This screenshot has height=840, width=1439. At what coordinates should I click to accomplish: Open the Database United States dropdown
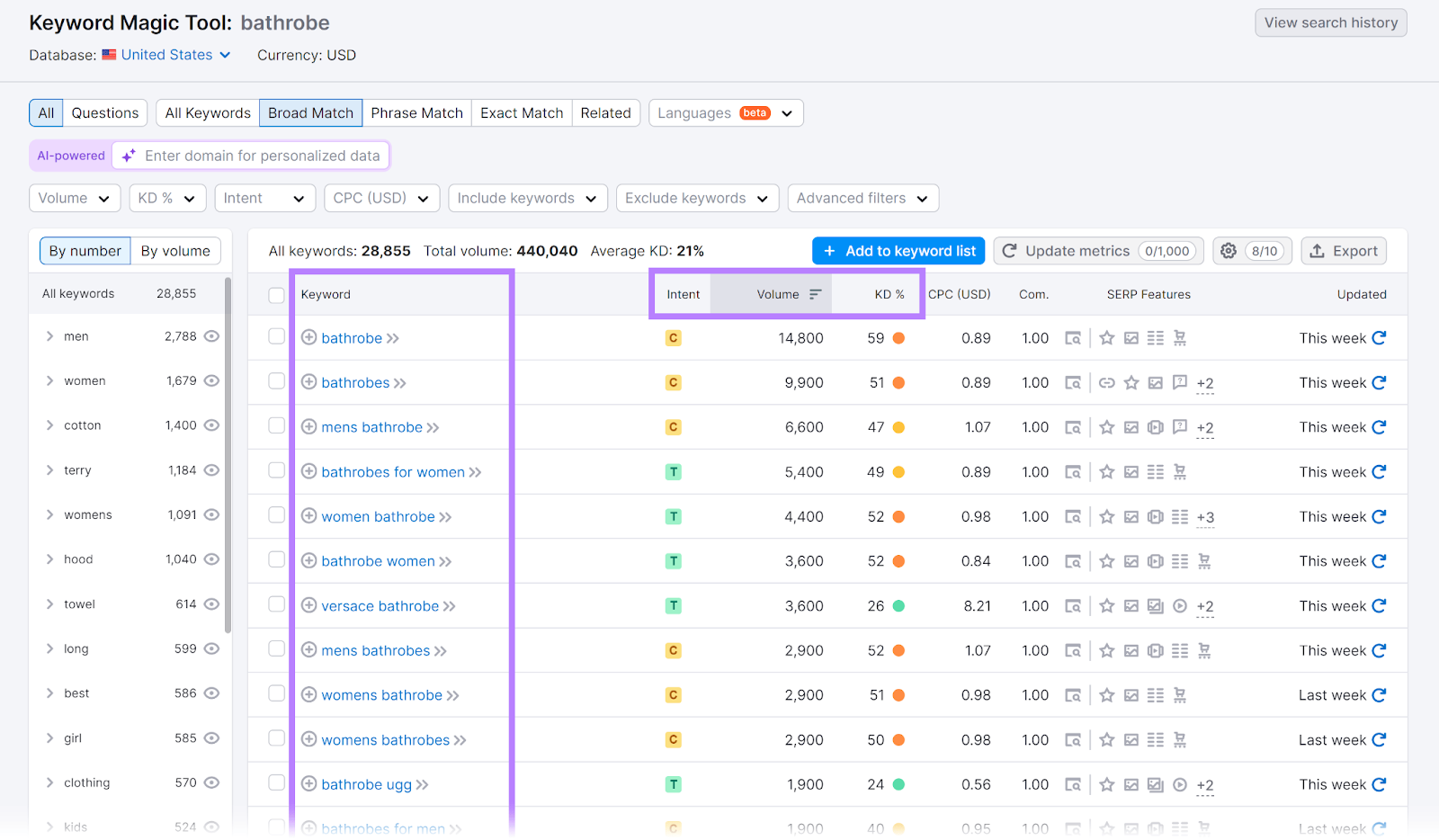(166, 55)
